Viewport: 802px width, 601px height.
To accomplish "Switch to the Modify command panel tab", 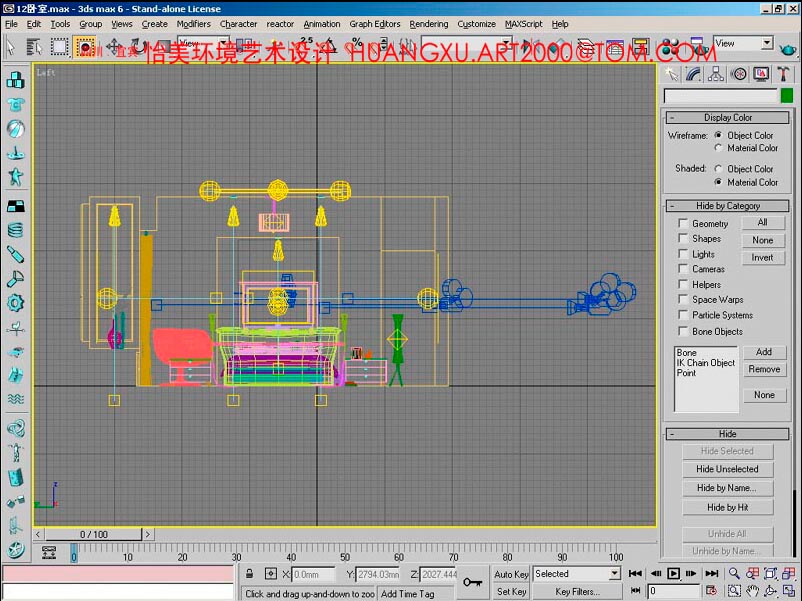I will pos(694,75).
